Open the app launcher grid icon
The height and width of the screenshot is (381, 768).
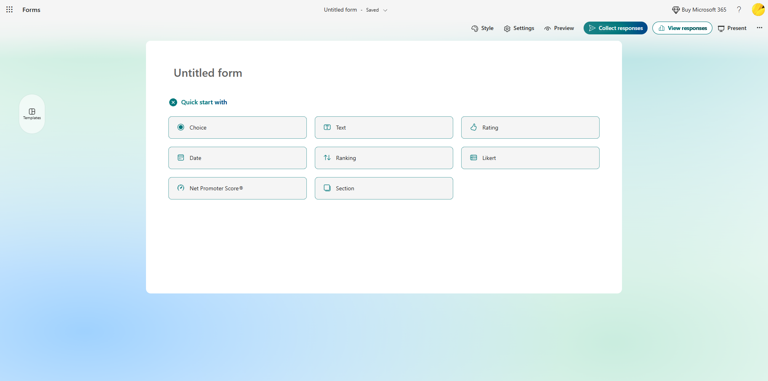9,10
